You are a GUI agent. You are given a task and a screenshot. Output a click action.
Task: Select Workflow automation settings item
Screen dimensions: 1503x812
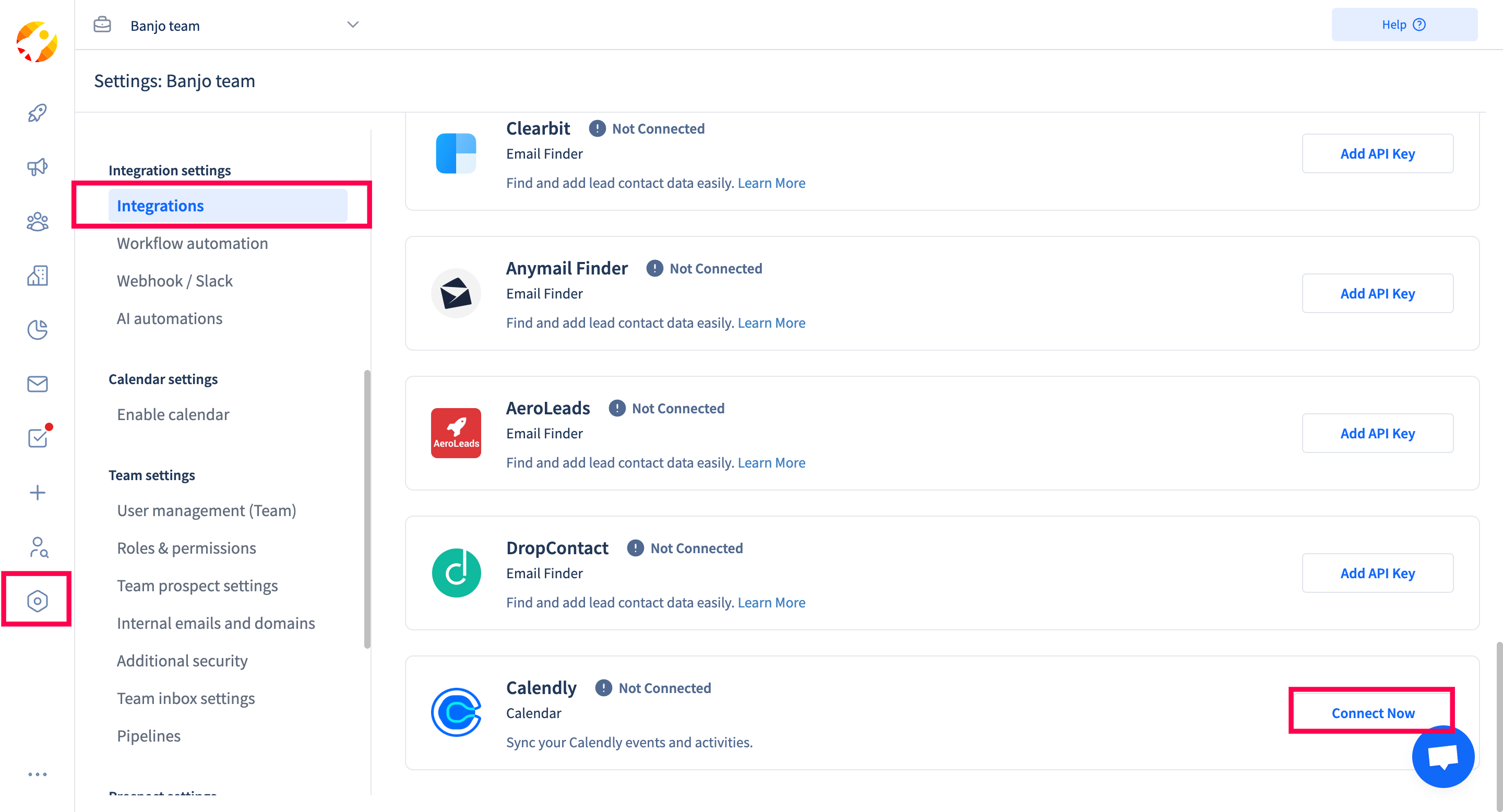(192, 243)
